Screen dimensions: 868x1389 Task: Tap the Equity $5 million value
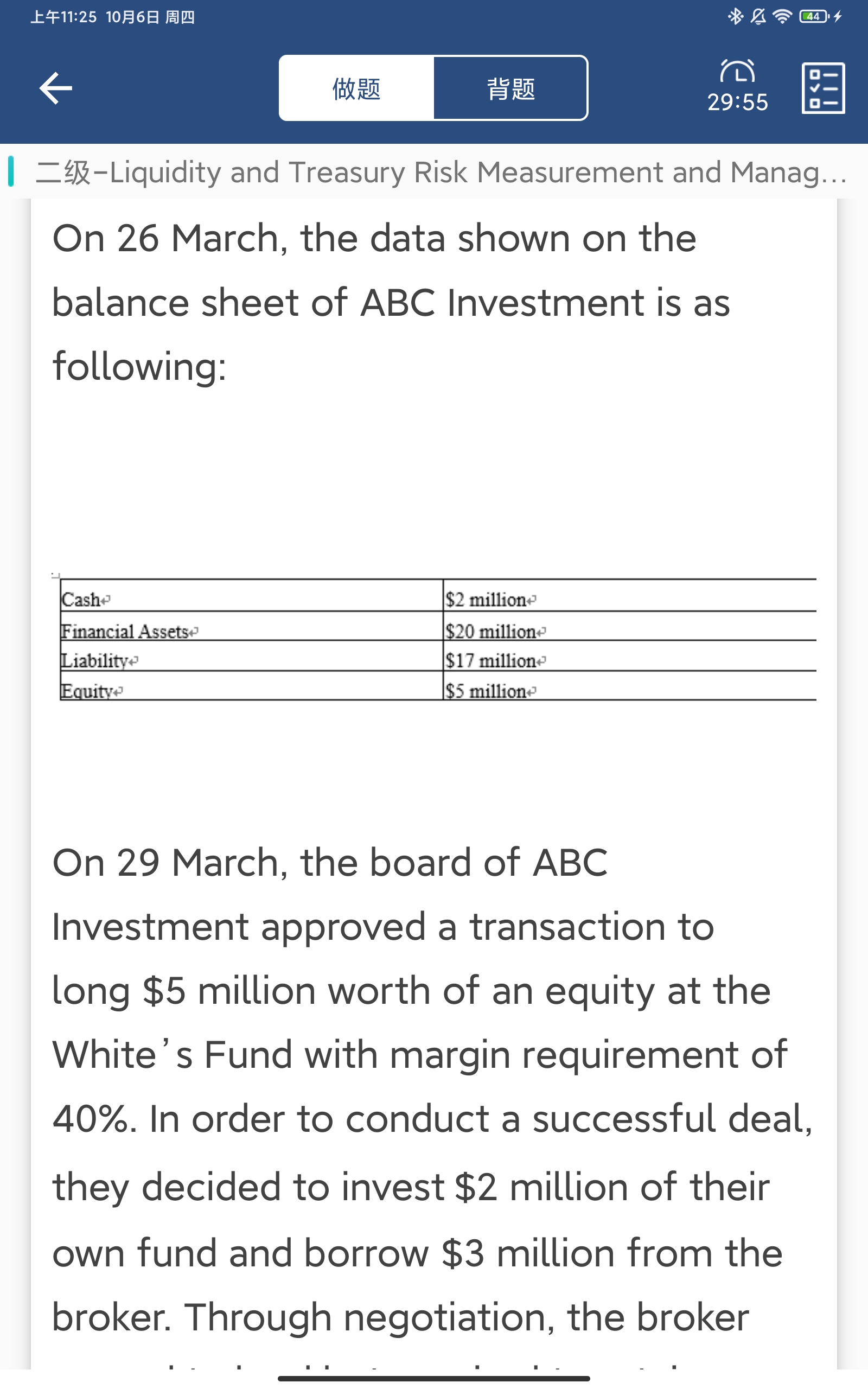tap(490, 691)
